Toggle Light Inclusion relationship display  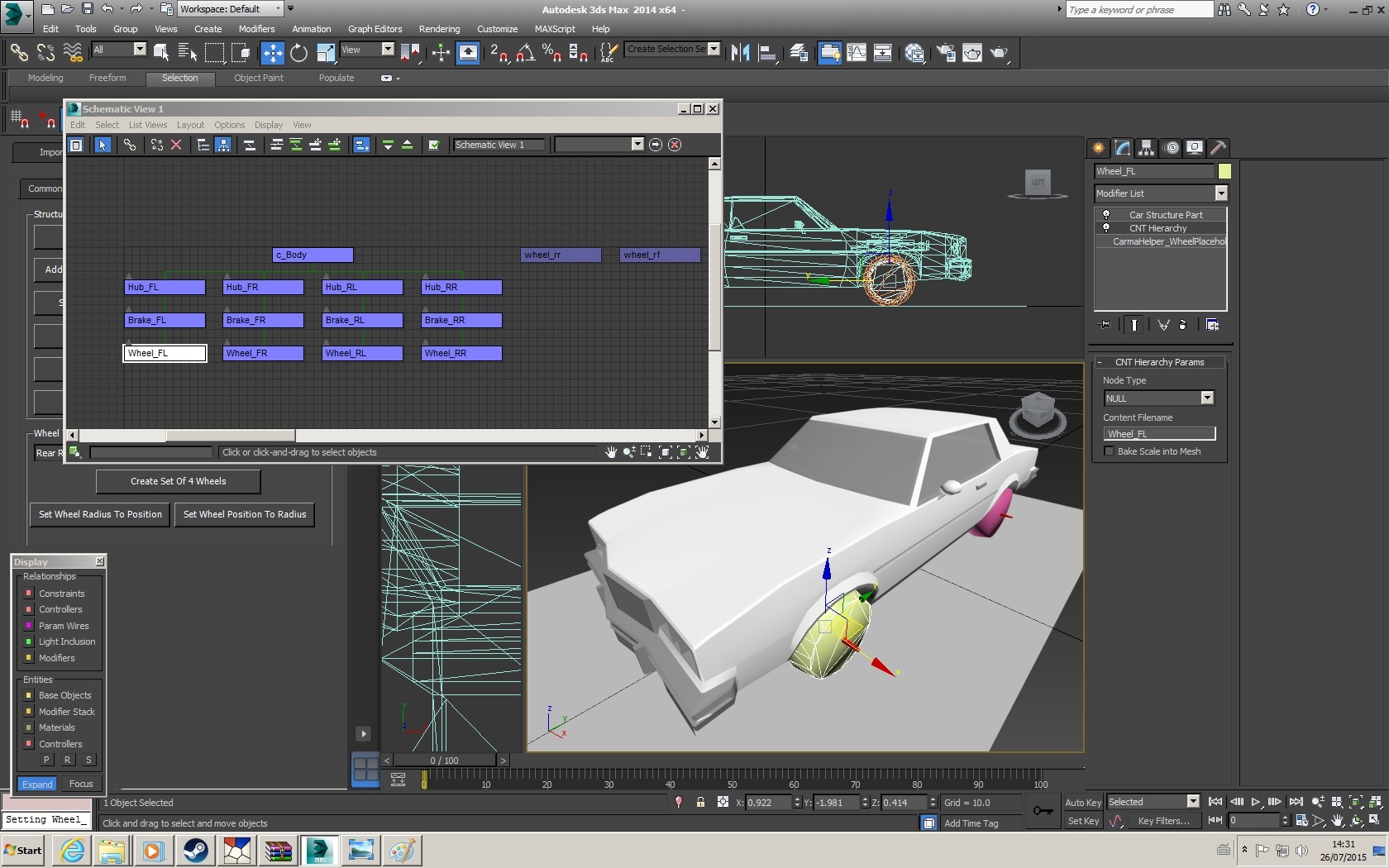tap(29, 641)
